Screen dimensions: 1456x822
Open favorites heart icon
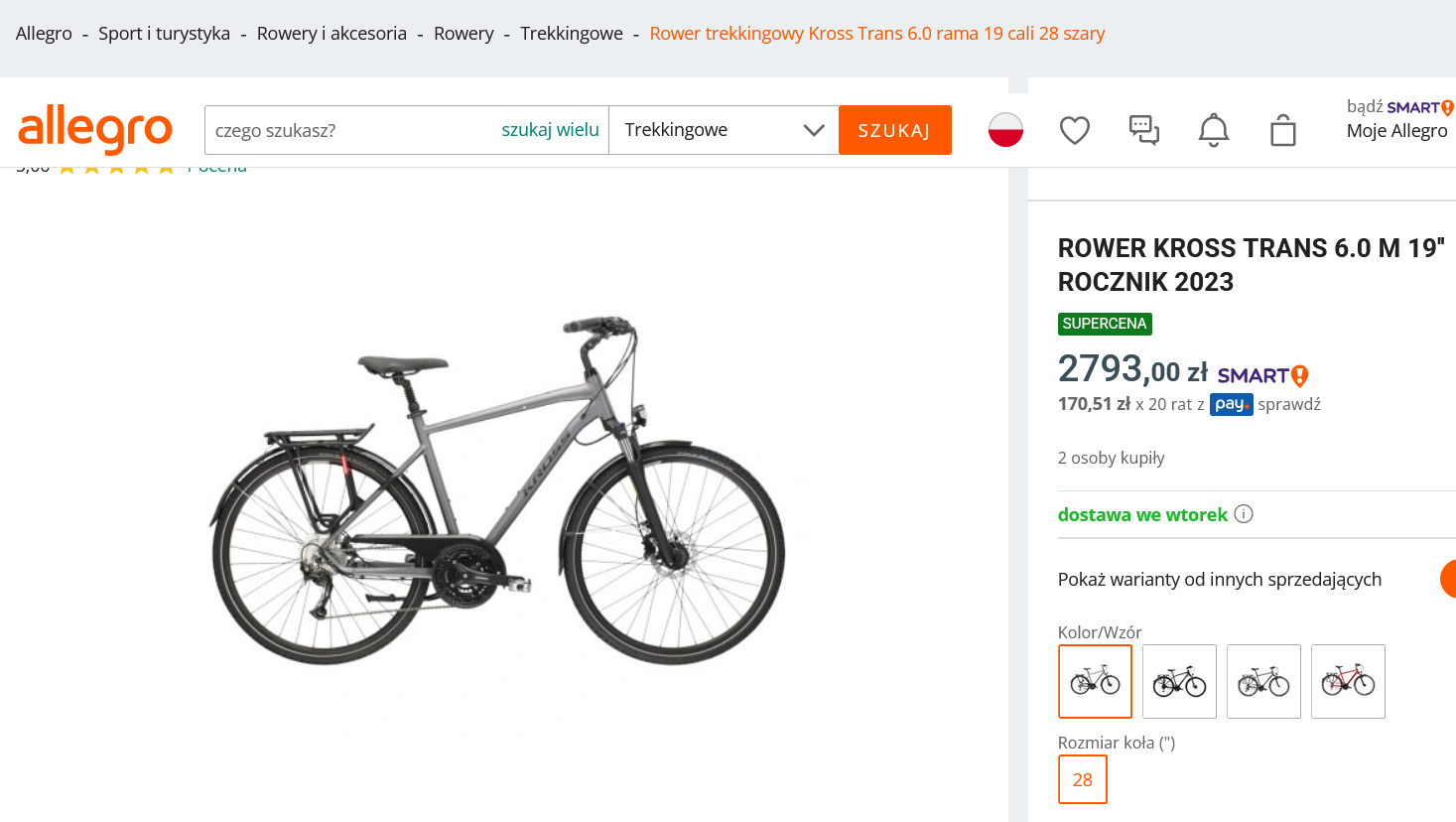(1075, 130)
